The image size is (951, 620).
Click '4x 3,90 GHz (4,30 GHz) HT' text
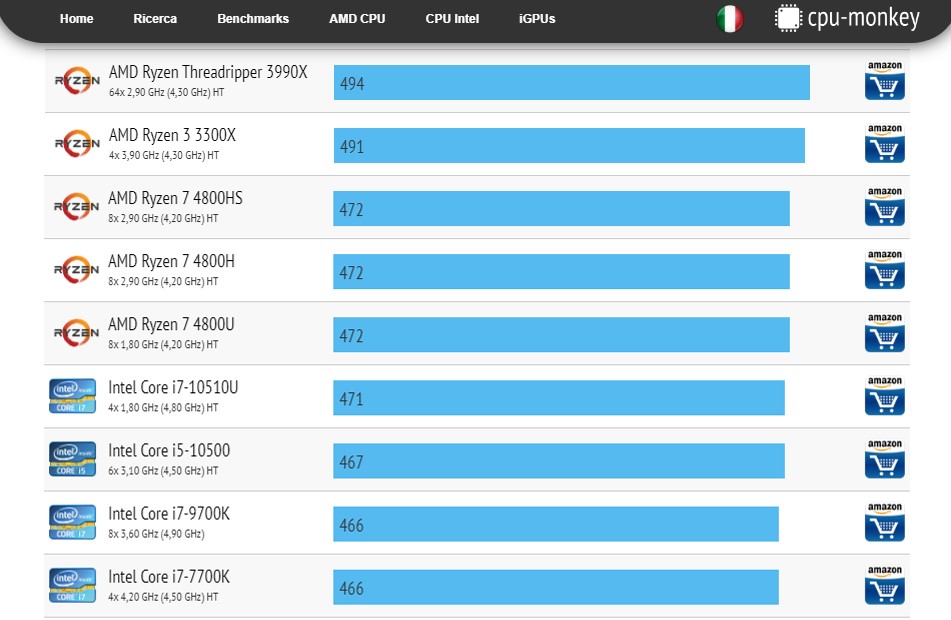pyautogui.click(x=164, y=155)
